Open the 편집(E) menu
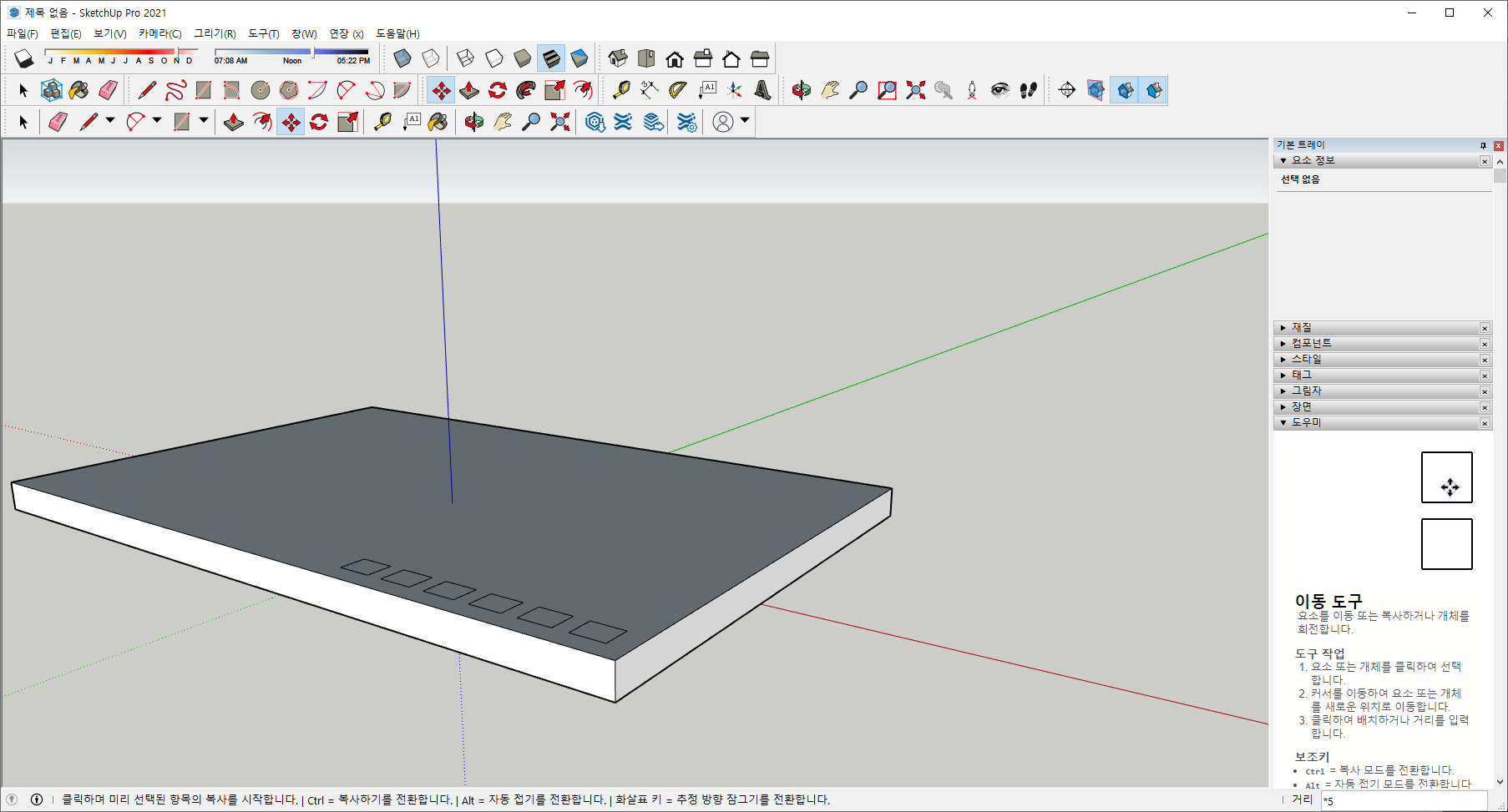The width and height of the screenshot is (1508, 812). point(66,34)
